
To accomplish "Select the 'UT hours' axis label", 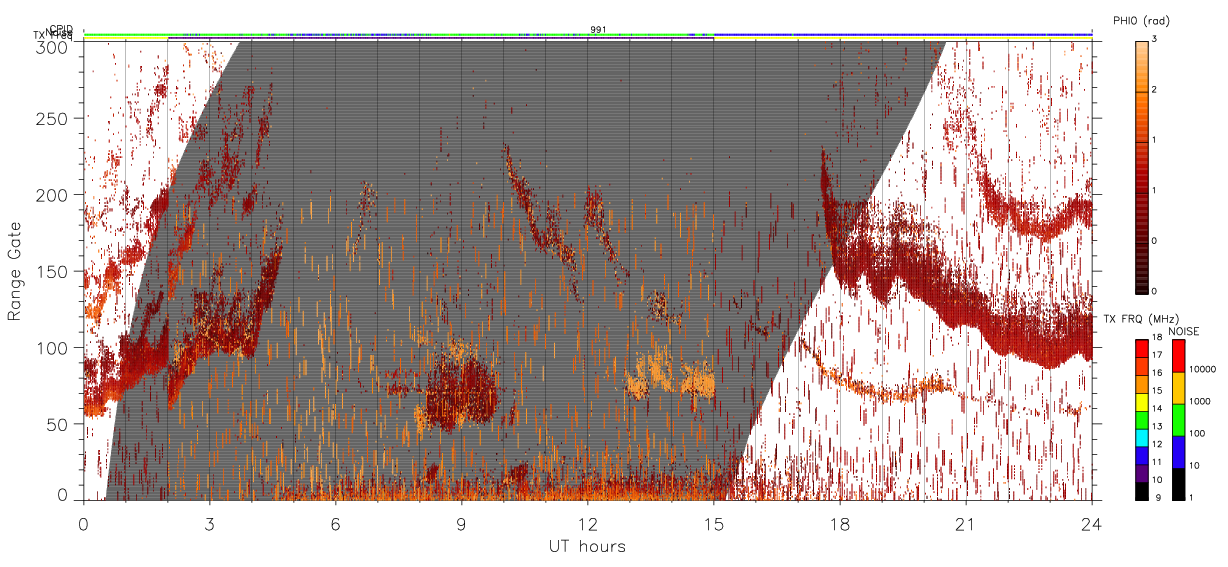I will point(587,546).
